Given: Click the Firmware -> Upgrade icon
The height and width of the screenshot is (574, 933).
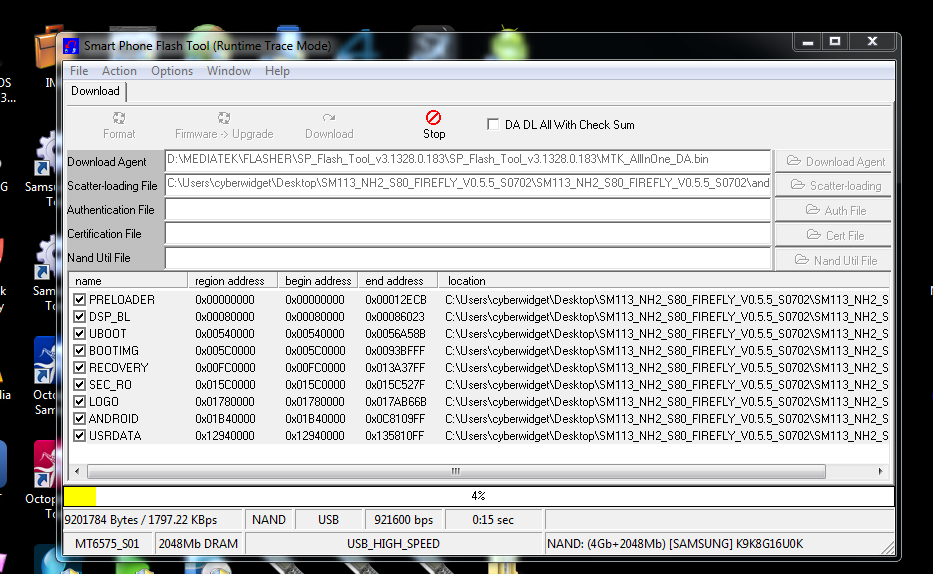Looking at the screenshot, I should pyautogui.click(x=224, y=118).
